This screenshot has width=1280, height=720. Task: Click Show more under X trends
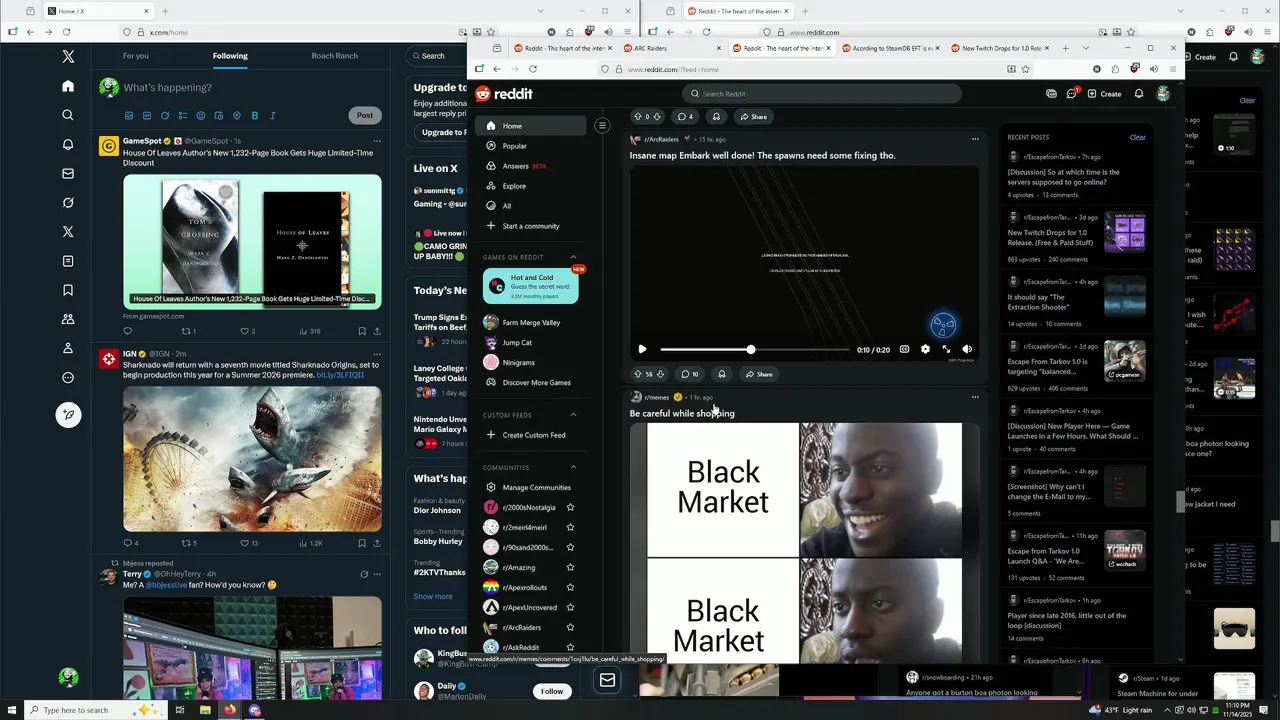433,596
